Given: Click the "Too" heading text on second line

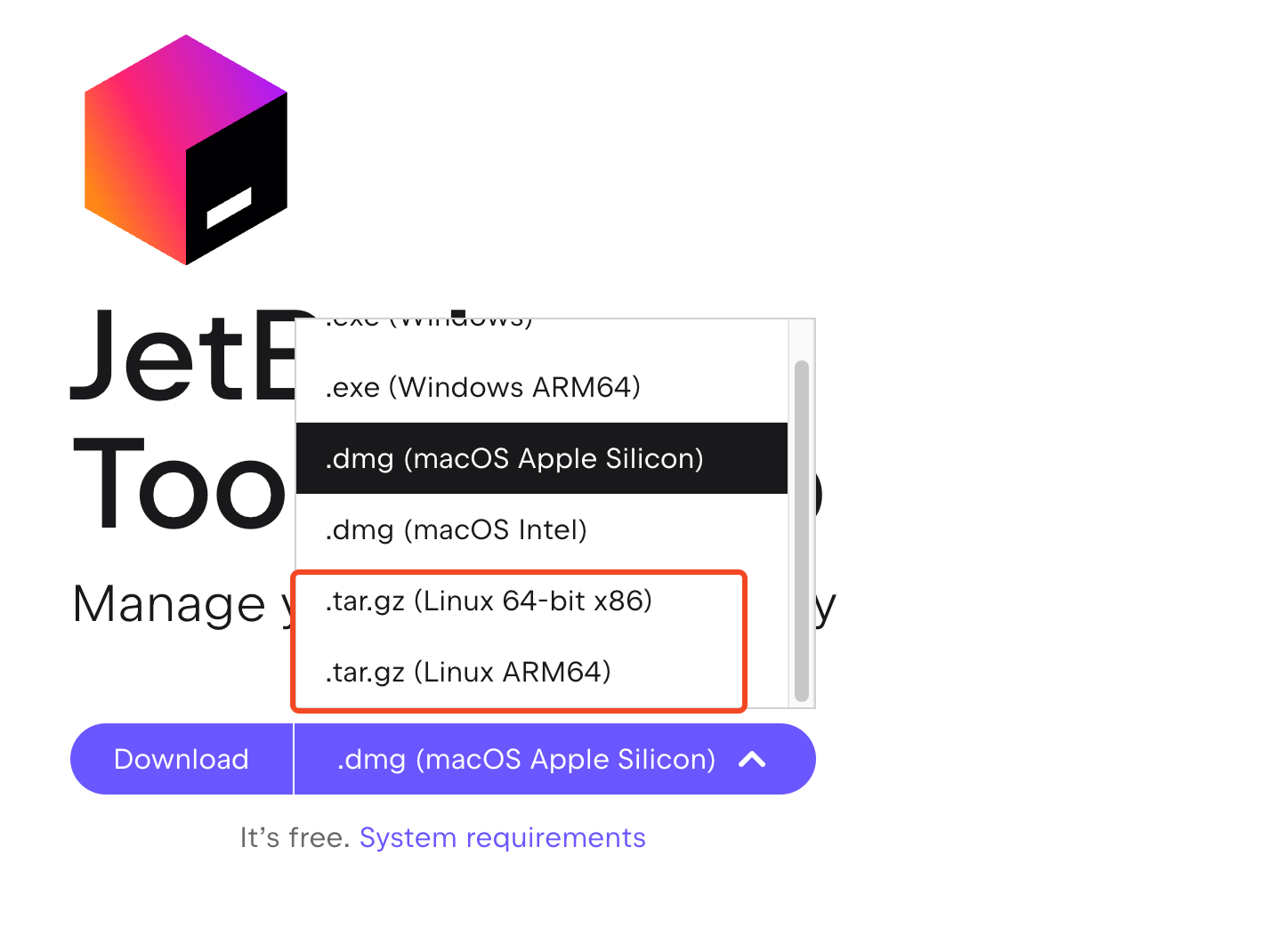Looking at the screenshot, I should 178,486.
